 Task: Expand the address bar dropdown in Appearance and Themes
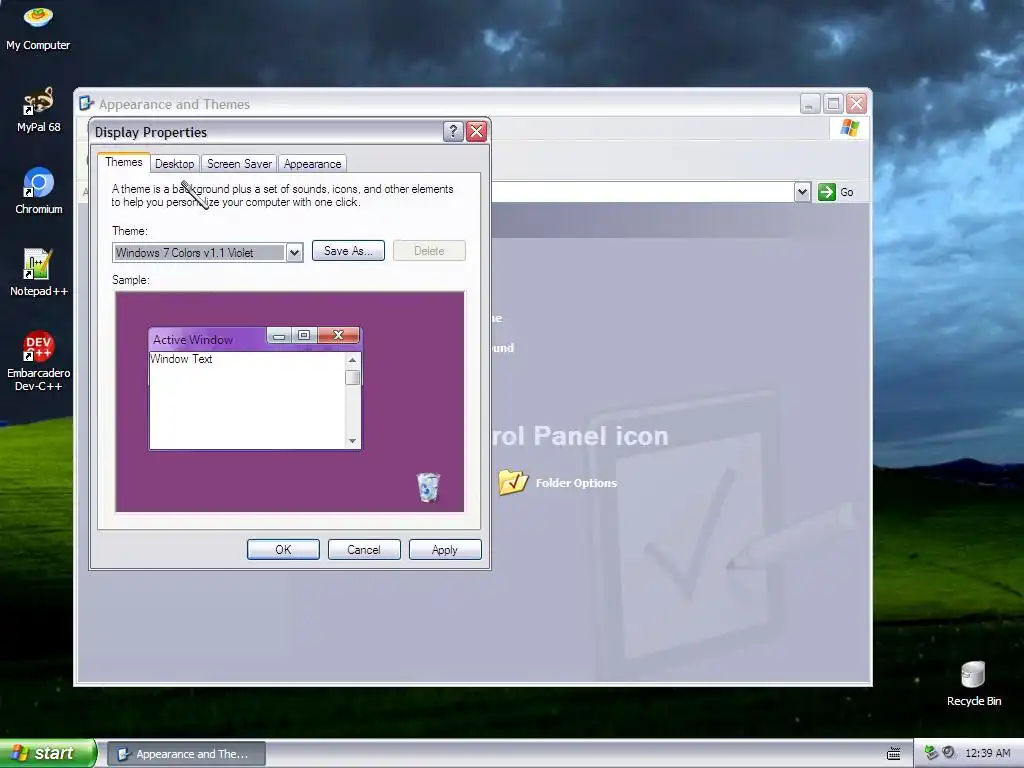[x=803, y=192]
